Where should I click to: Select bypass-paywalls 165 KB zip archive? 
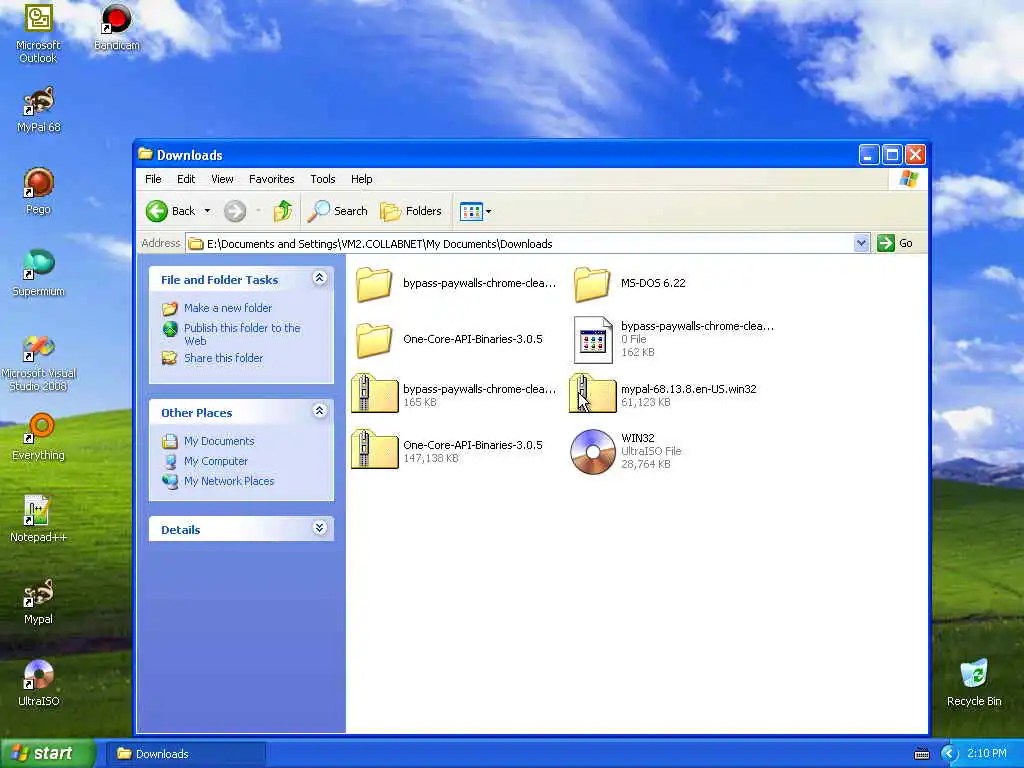454,394
